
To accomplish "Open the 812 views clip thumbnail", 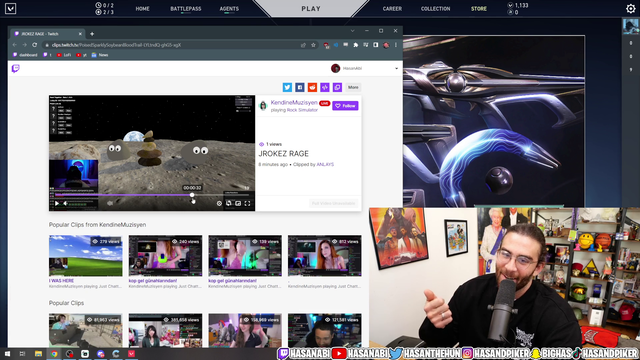I will pyautogui.click(x=324, y=256).
